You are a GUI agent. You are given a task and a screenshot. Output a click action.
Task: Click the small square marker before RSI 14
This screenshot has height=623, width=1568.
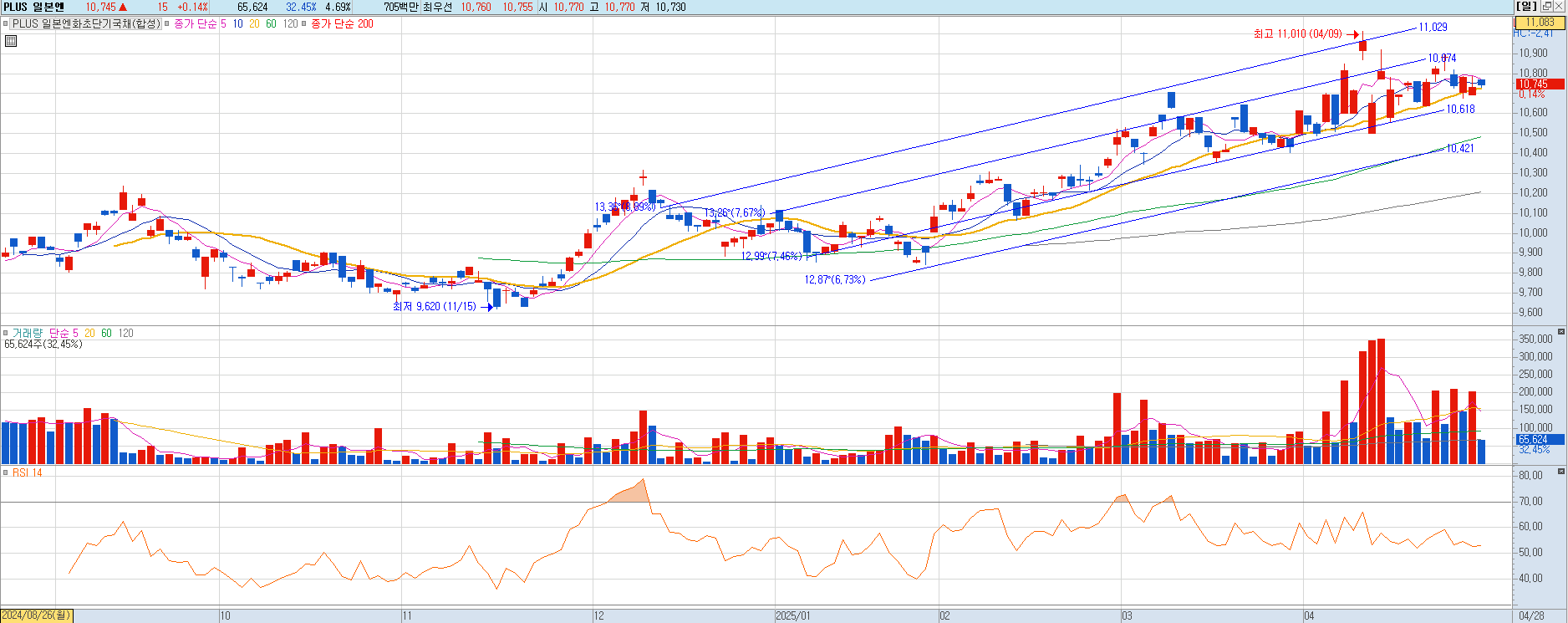[6, 472]
